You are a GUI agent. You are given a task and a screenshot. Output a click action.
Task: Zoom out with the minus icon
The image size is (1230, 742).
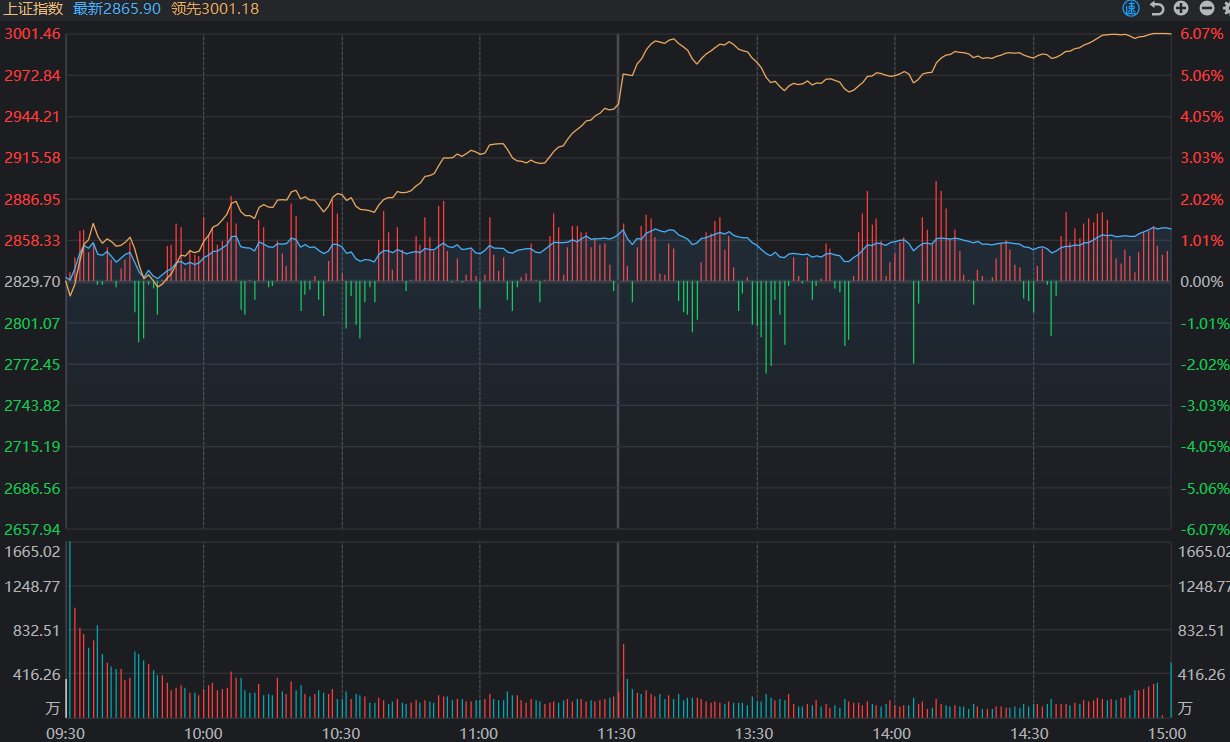coord(1205,9)
